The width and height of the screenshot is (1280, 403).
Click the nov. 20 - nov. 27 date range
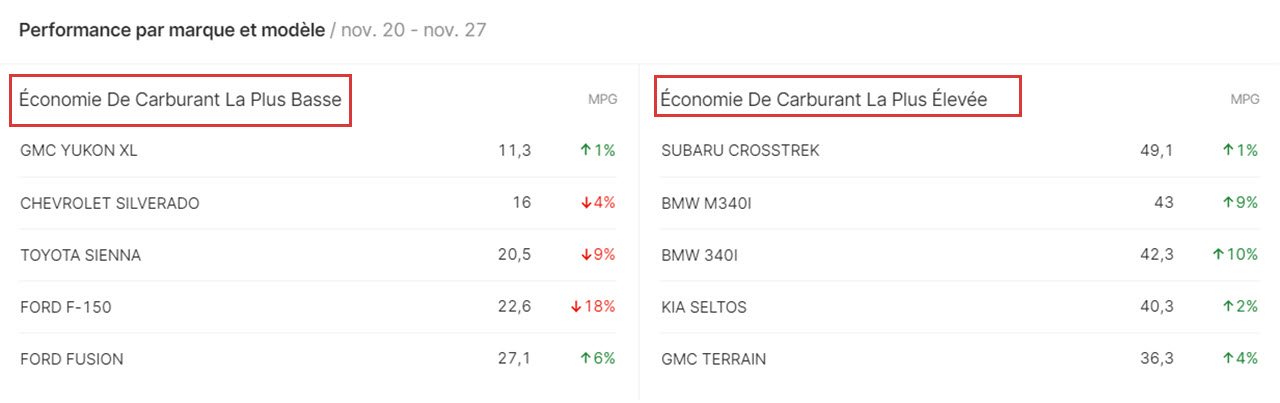click(x=414, y=30)
